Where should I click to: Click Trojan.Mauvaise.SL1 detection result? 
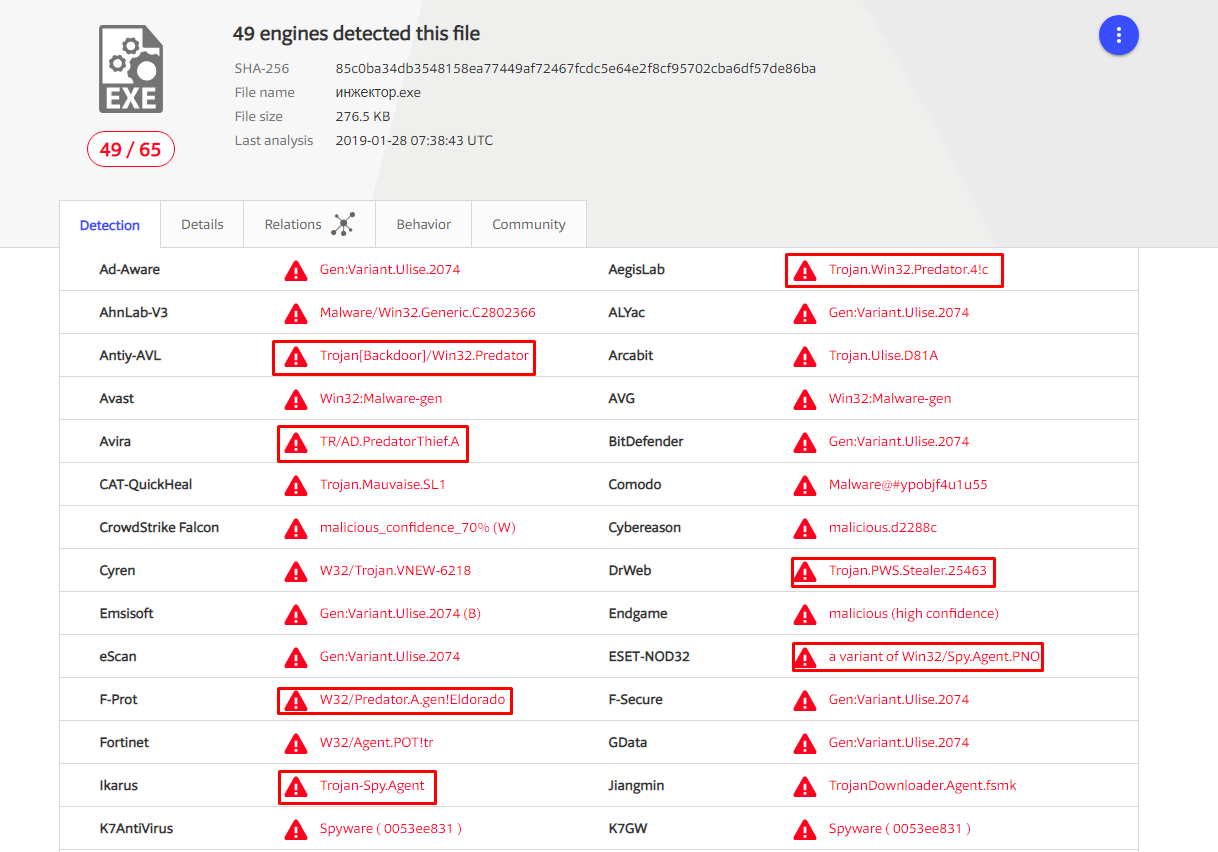(x=383, y=485)
